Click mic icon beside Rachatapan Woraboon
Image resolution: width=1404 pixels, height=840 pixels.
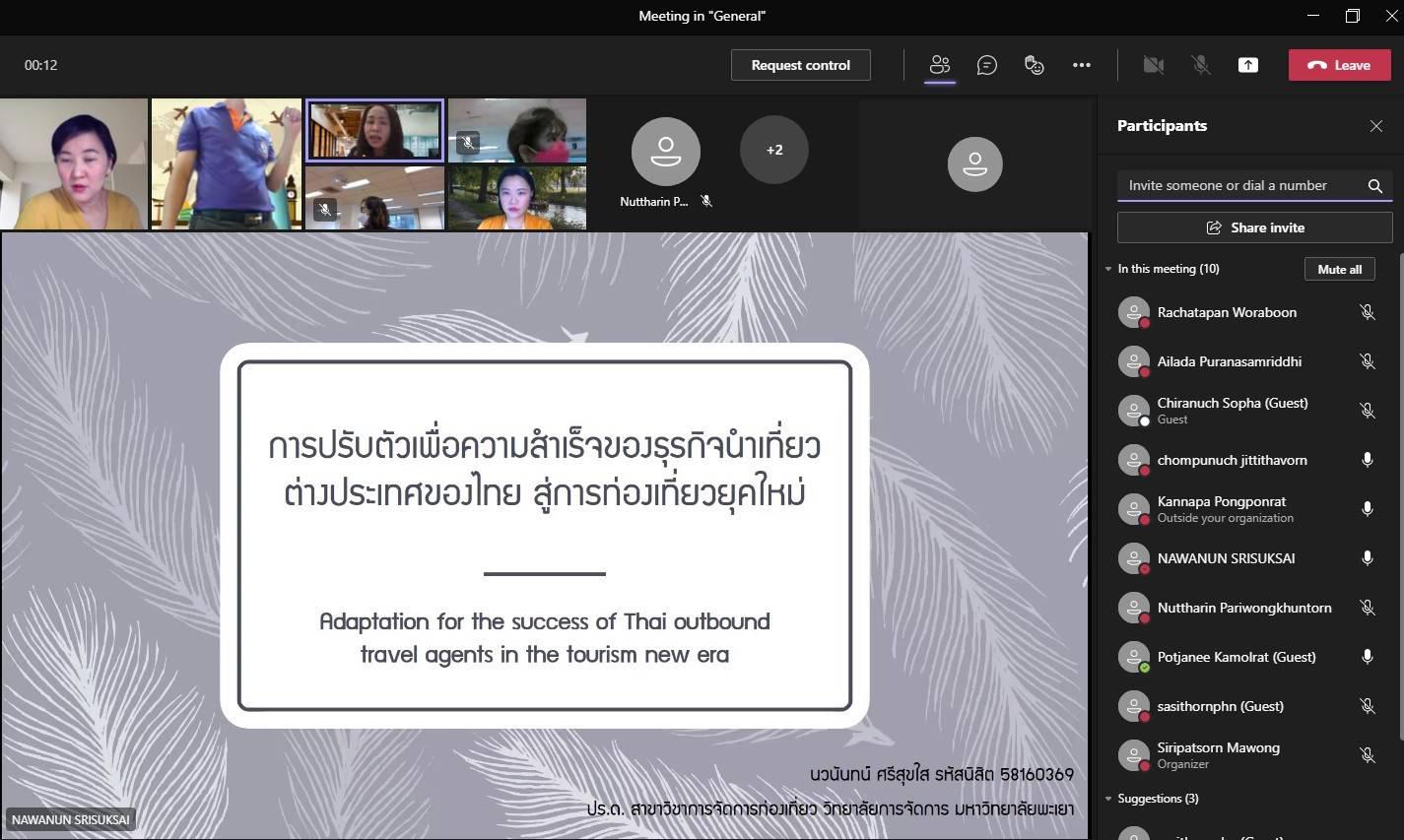pos(1367,312)
